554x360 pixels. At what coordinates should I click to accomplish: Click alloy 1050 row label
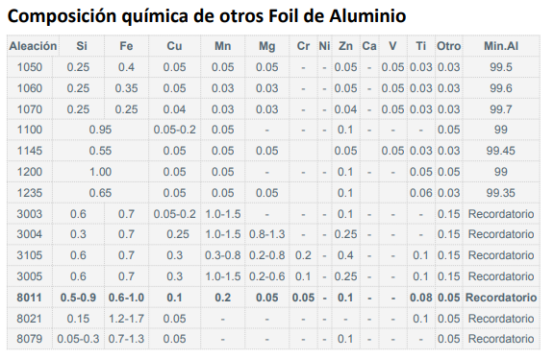30,67
